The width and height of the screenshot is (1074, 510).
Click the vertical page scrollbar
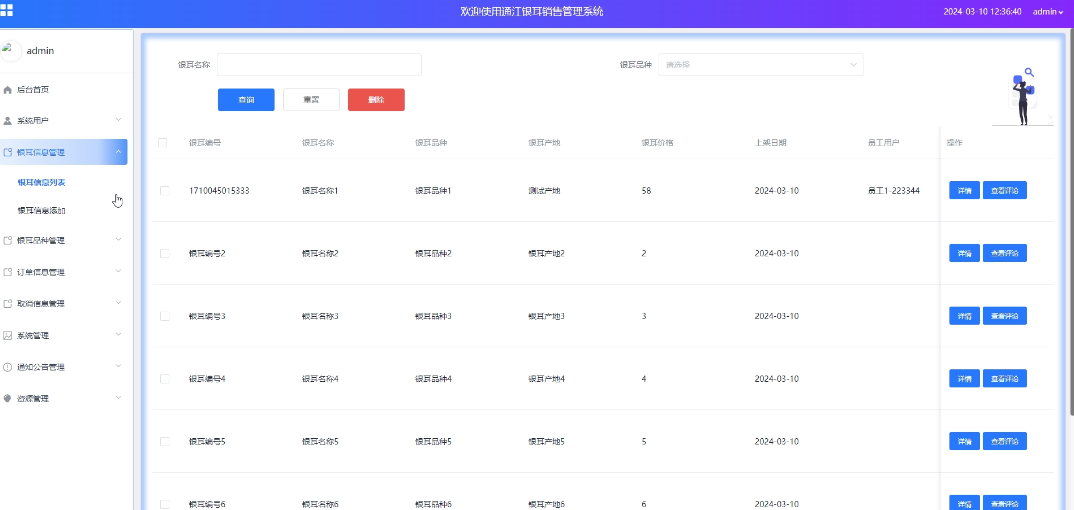pos(1071,222)
